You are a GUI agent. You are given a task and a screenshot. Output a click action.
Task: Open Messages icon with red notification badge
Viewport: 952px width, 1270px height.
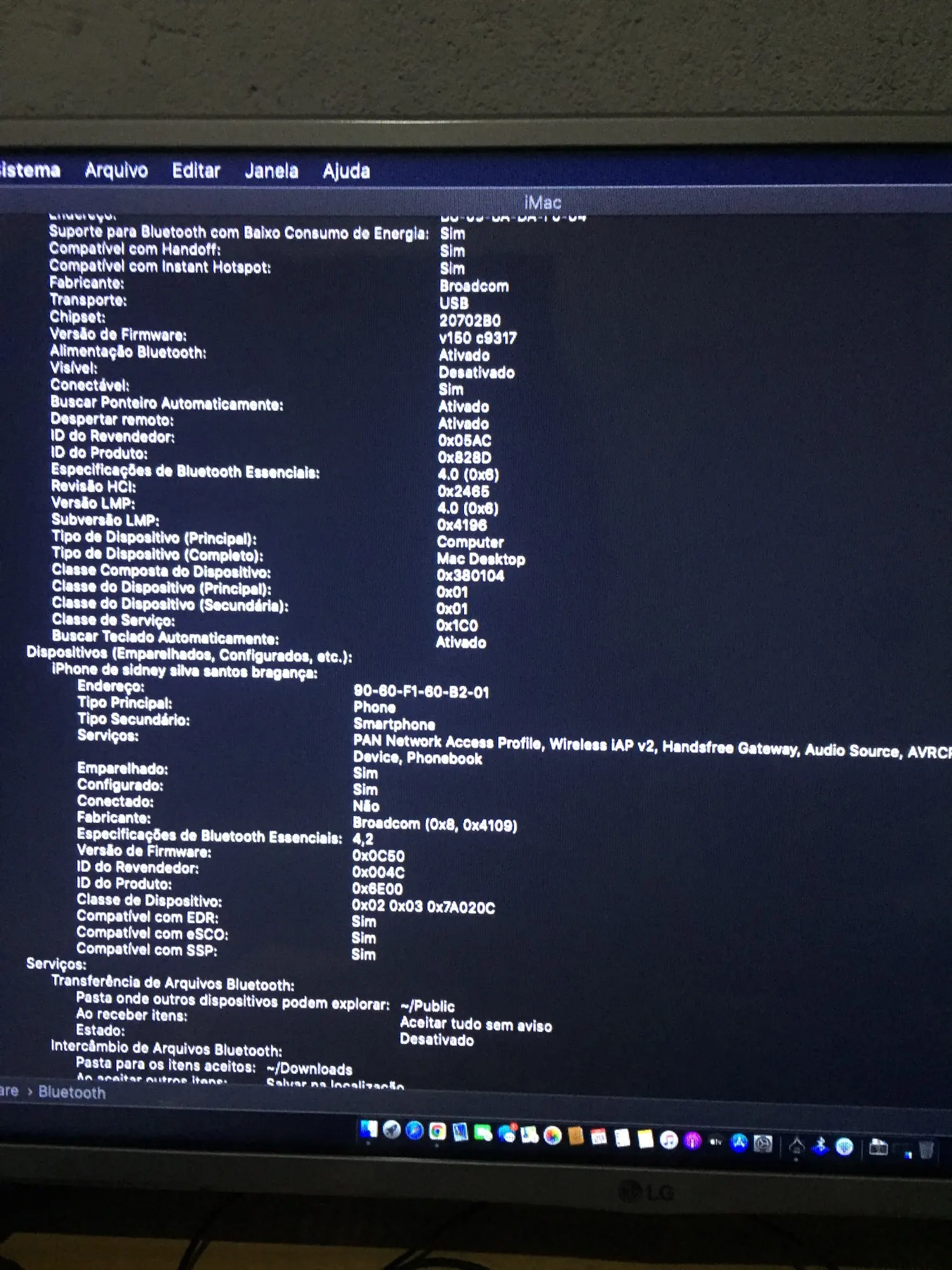coord(506,1133)
